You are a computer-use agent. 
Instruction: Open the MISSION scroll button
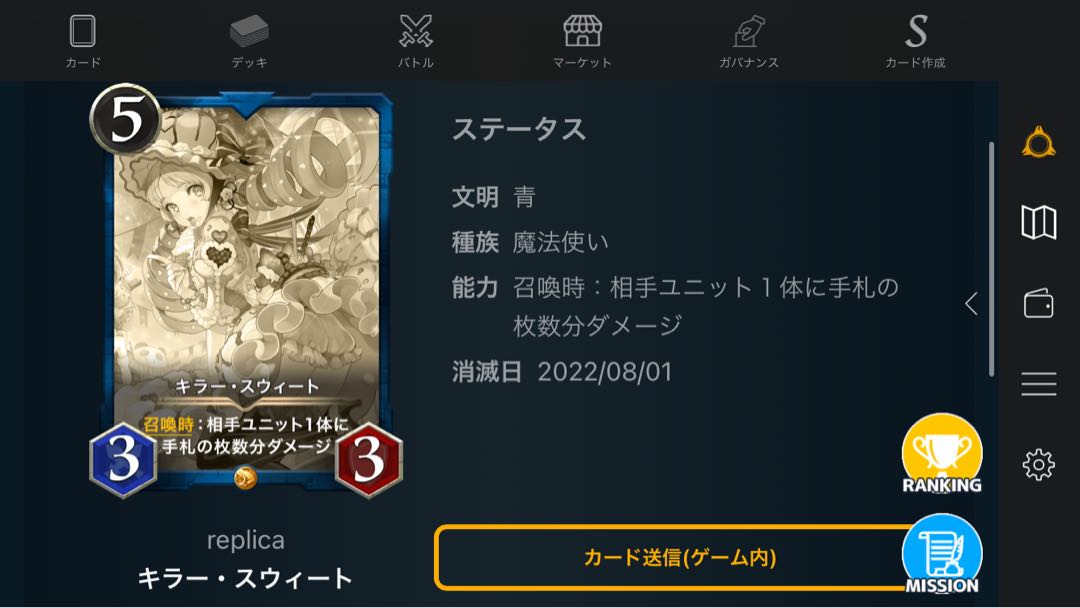(942, 554)
